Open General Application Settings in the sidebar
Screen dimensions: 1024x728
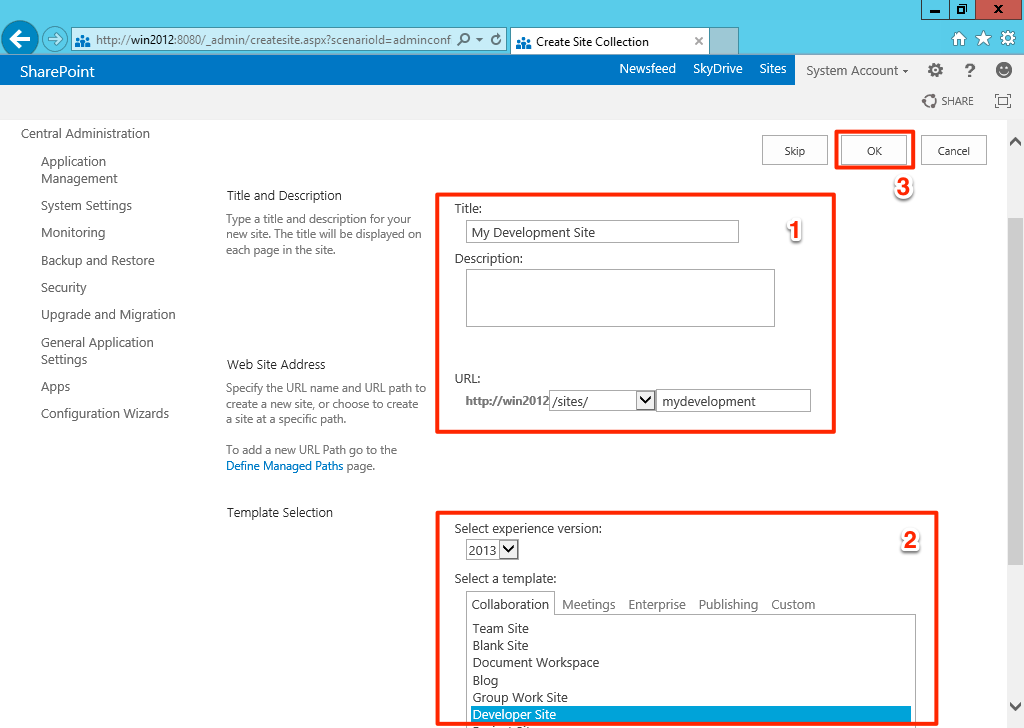pos(97,351)
